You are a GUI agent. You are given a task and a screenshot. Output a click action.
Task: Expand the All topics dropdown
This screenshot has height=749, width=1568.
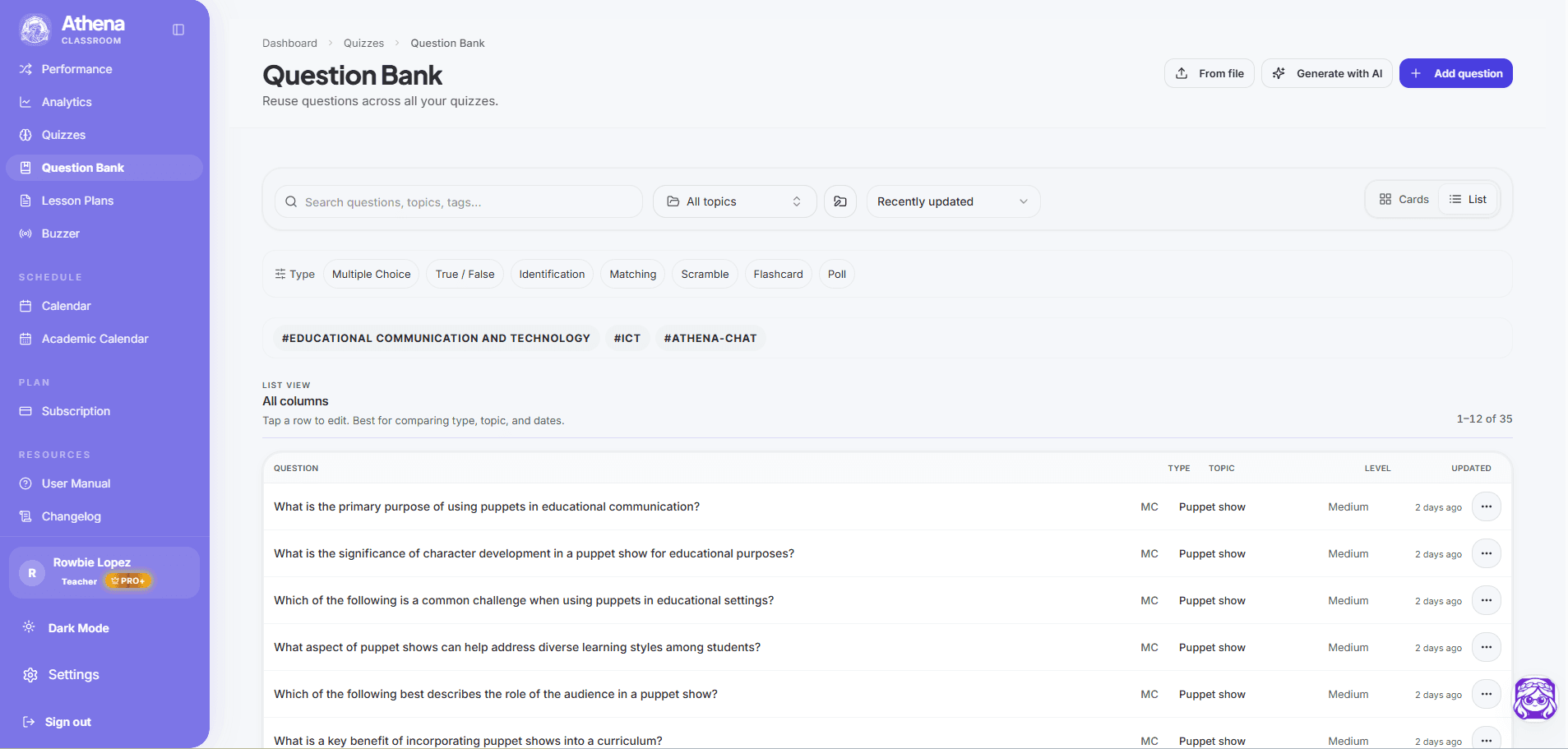[735, 201]
